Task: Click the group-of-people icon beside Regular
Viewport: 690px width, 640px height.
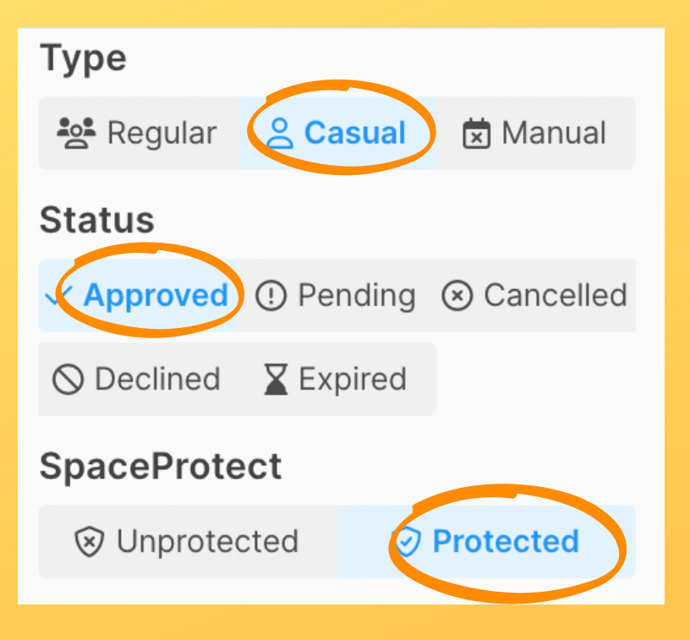Action: [x=76, y=133]
